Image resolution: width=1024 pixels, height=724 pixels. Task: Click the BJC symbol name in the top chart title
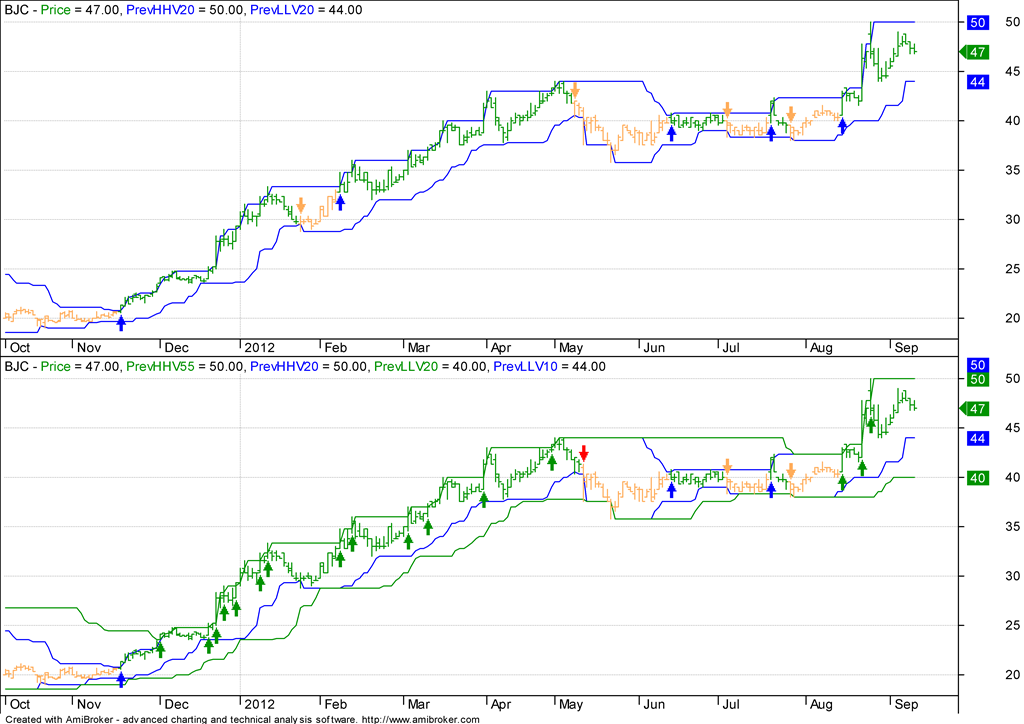(x=17, y=10)
